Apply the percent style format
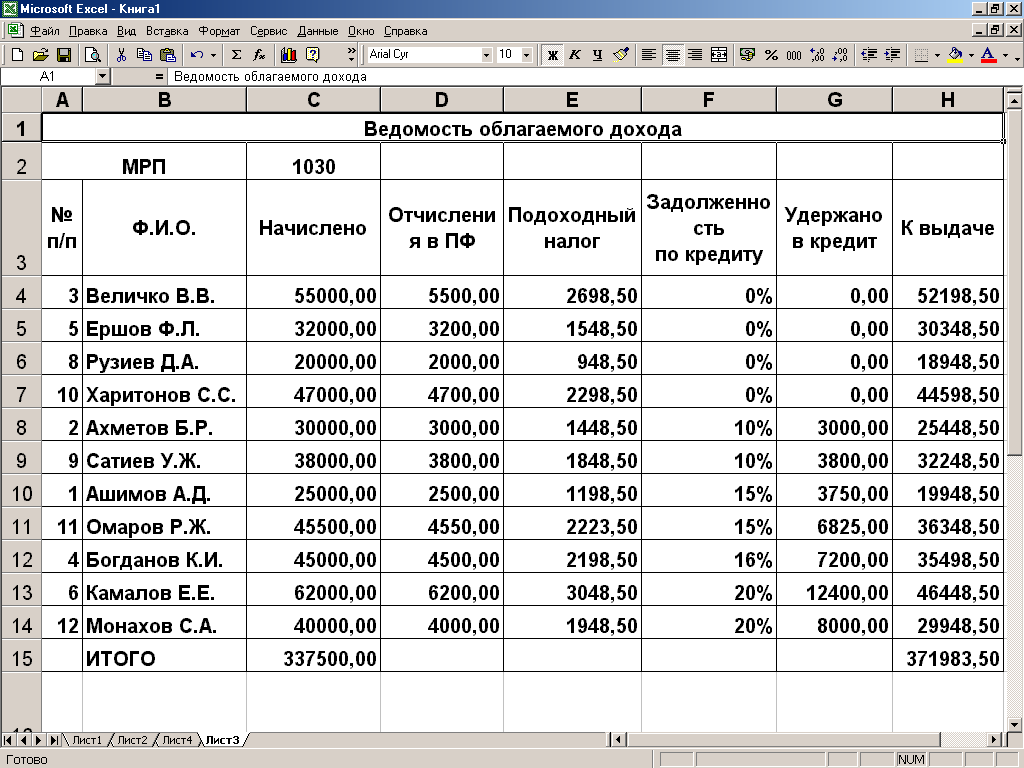Image resolution: width=1024 pixels, height=768 pixels. pyautogui.click(x=771, y=55)
